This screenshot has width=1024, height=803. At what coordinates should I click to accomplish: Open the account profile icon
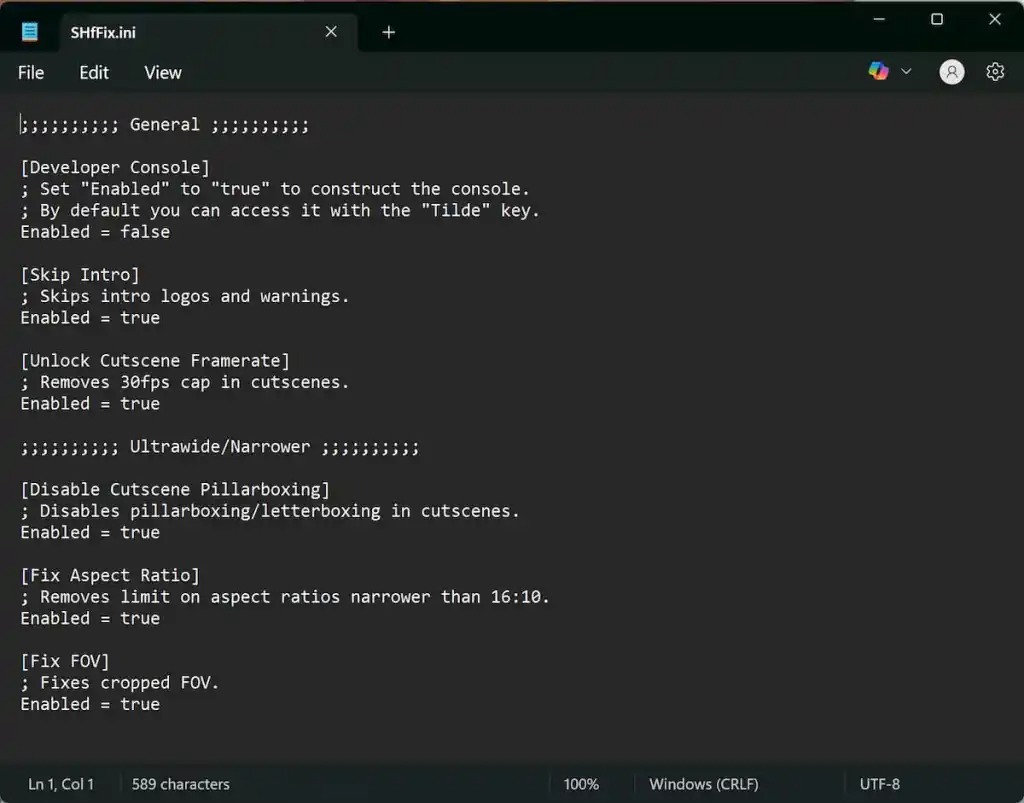(952, 72)
